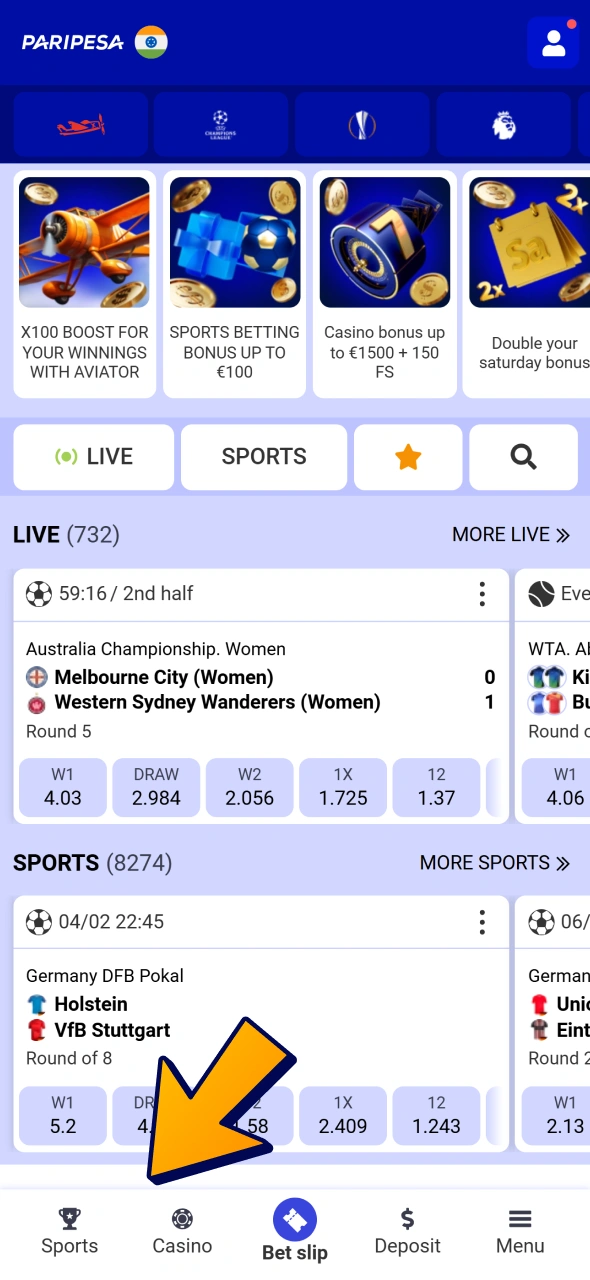Open favorites with the star icon
This screenshot has height=1280, width=590.
pyautogui.click(x=408, y=456)
